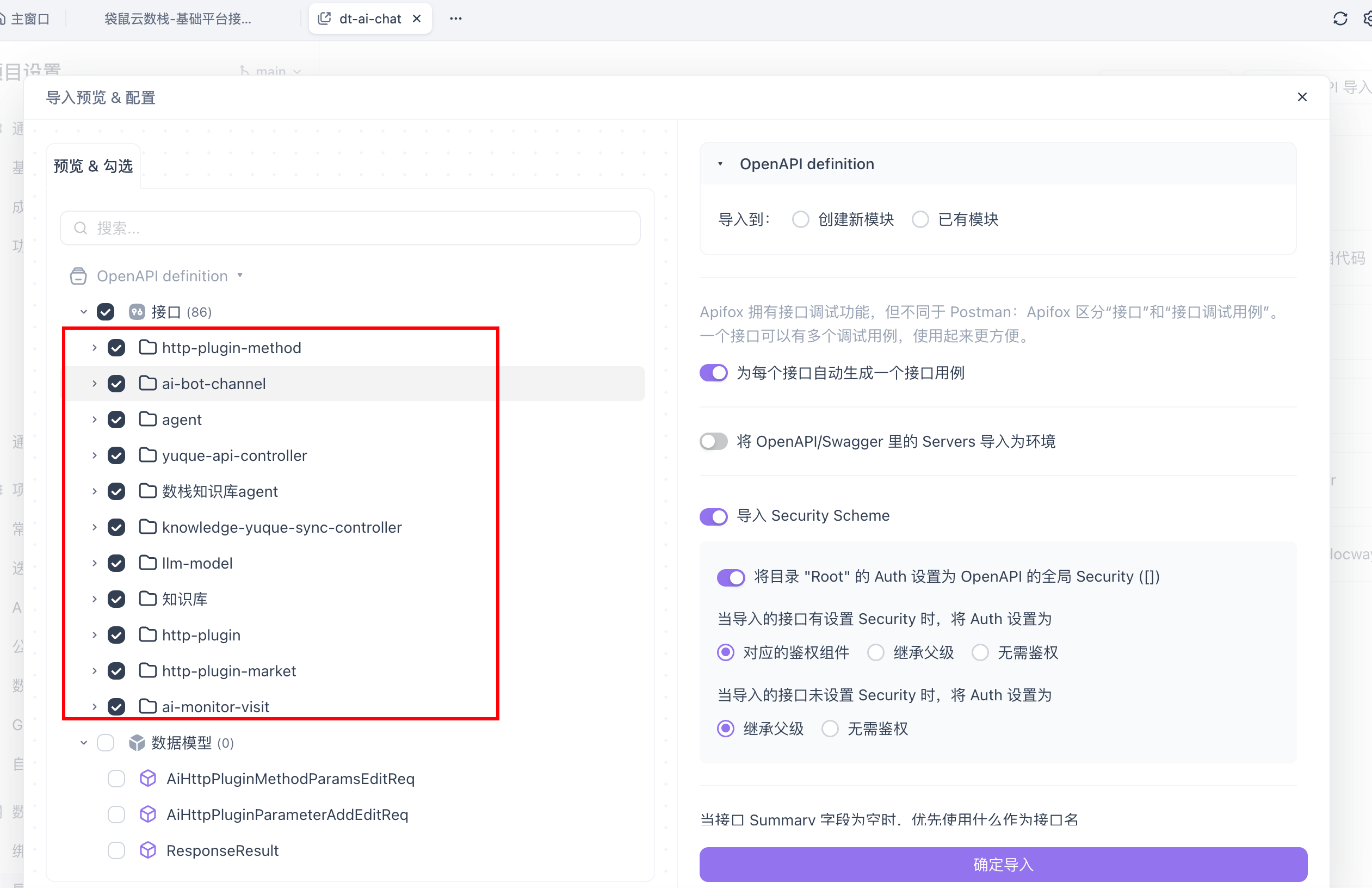Click the search magnifier icon
1372x888 pixels.
81,229
